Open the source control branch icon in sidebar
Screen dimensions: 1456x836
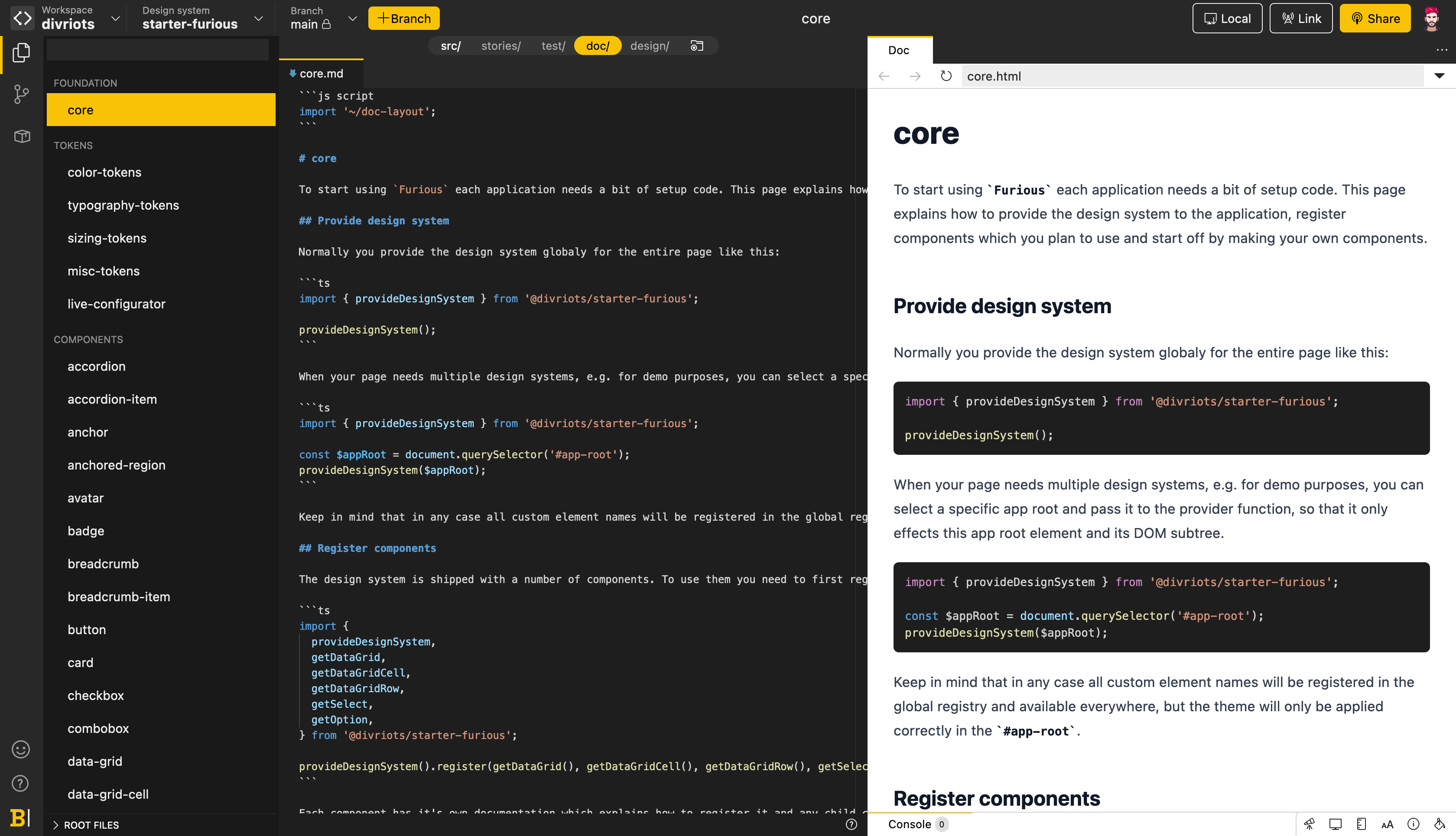tap(21, 94)
